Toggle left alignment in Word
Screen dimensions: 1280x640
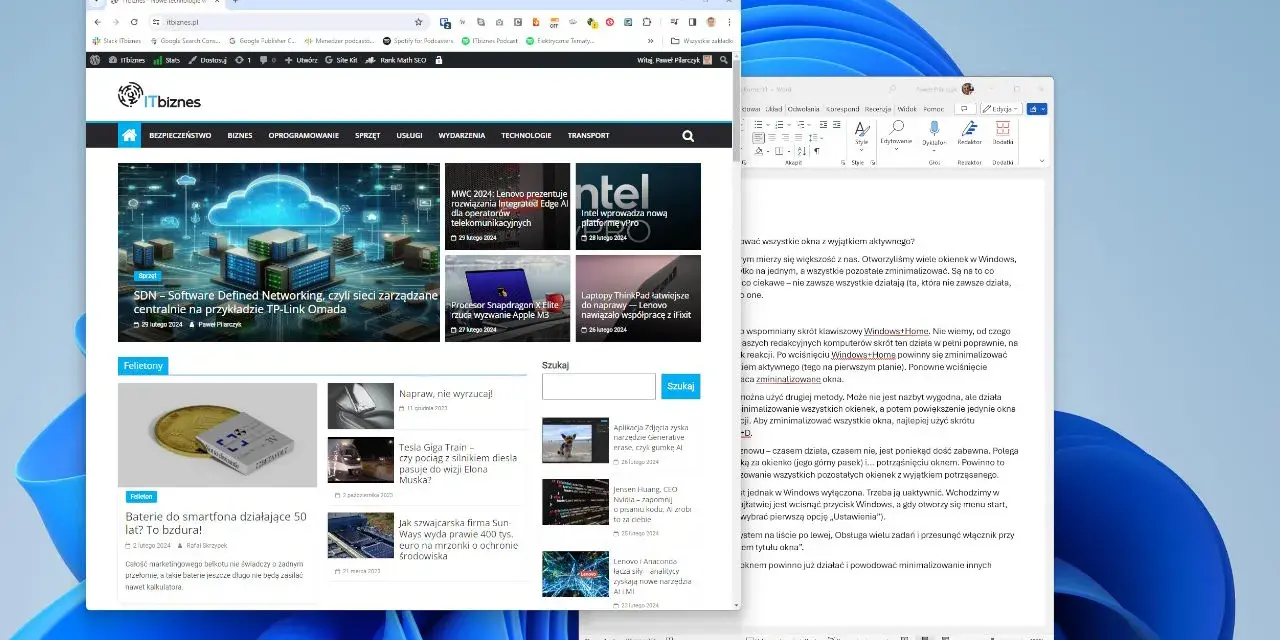(x=759, y=137)
